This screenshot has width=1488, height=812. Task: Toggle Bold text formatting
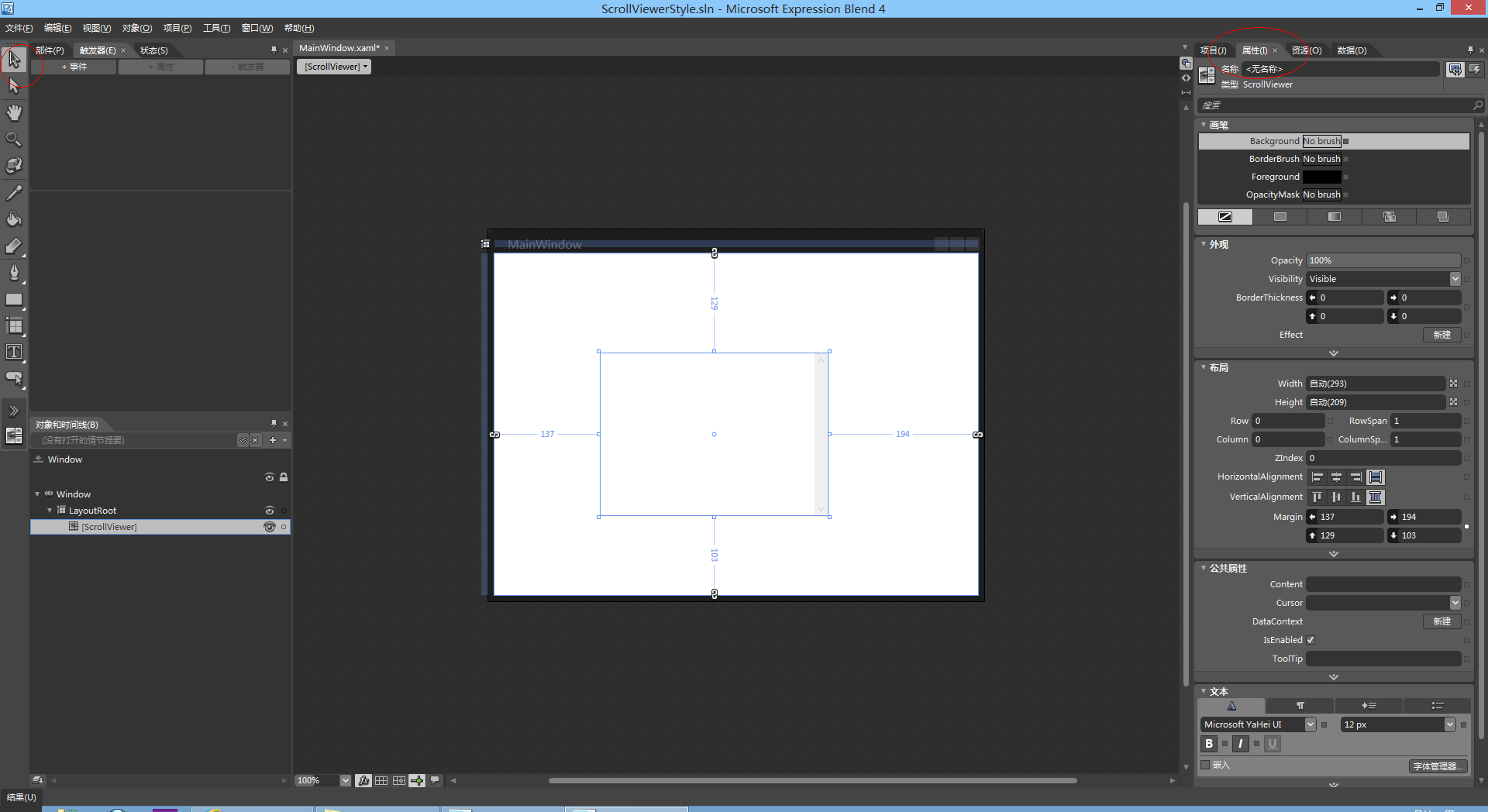point(1209,744)
